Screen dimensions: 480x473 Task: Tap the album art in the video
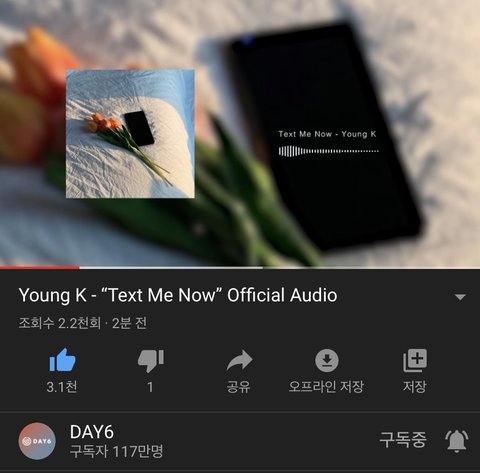click(x=130, y=134)
